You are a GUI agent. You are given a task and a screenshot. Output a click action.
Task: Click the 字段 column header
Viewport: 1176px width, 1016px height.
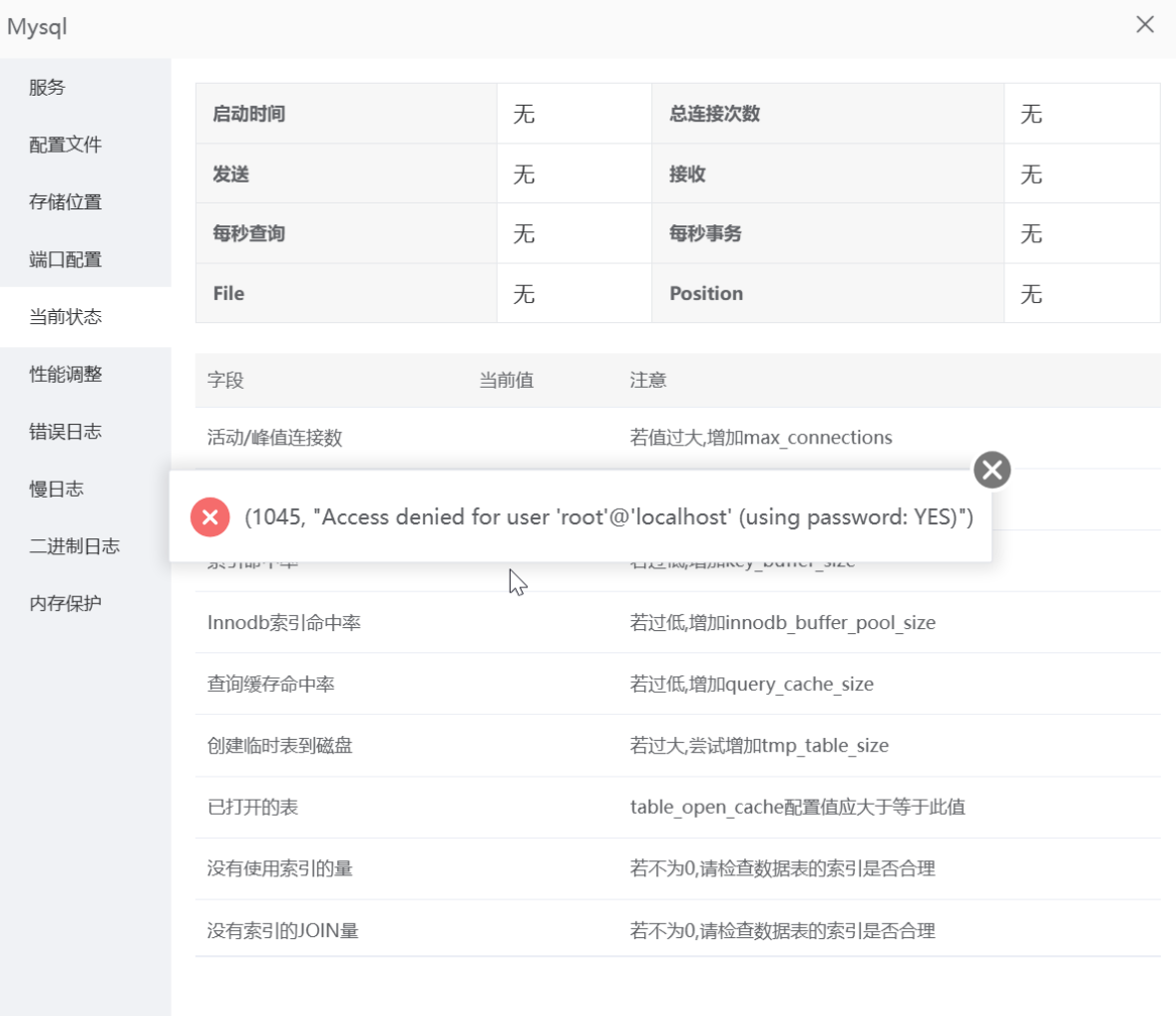coord(225,380)
